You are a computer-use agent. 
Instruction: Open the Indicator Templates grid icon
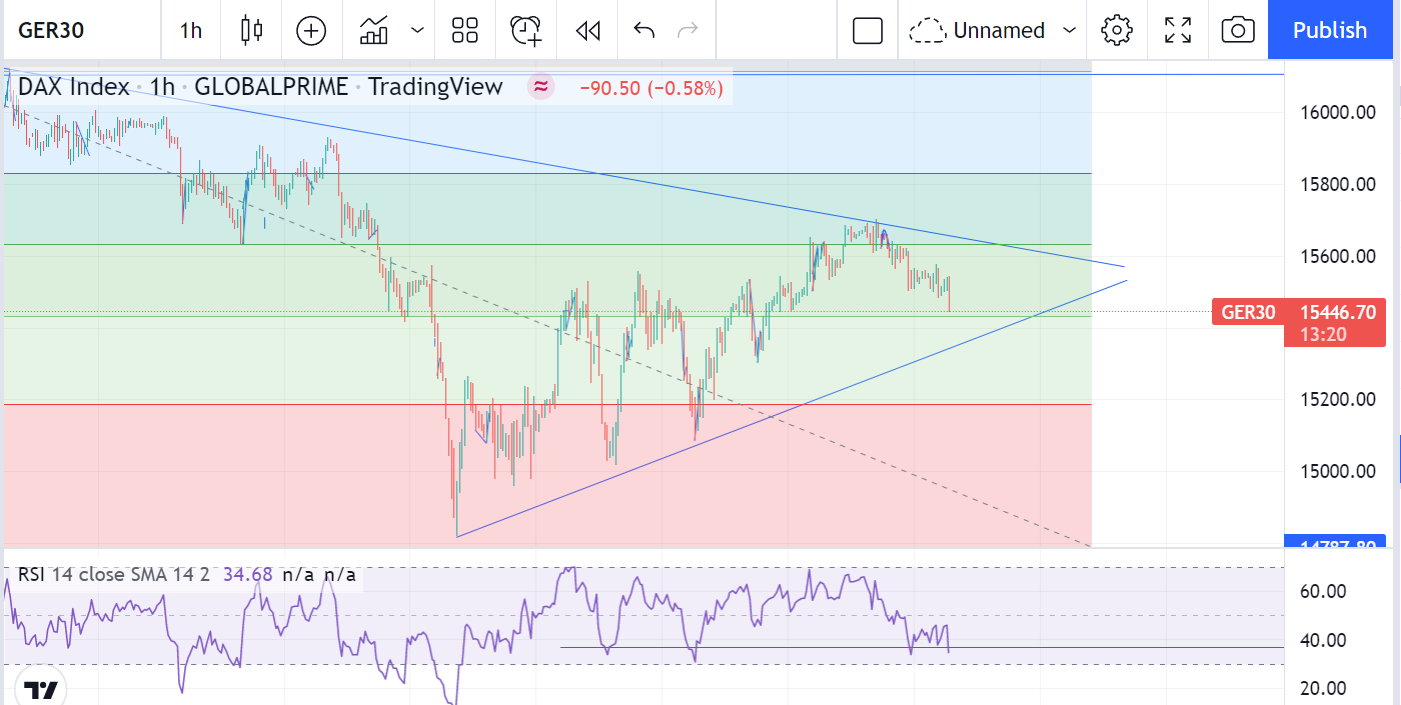465,30
